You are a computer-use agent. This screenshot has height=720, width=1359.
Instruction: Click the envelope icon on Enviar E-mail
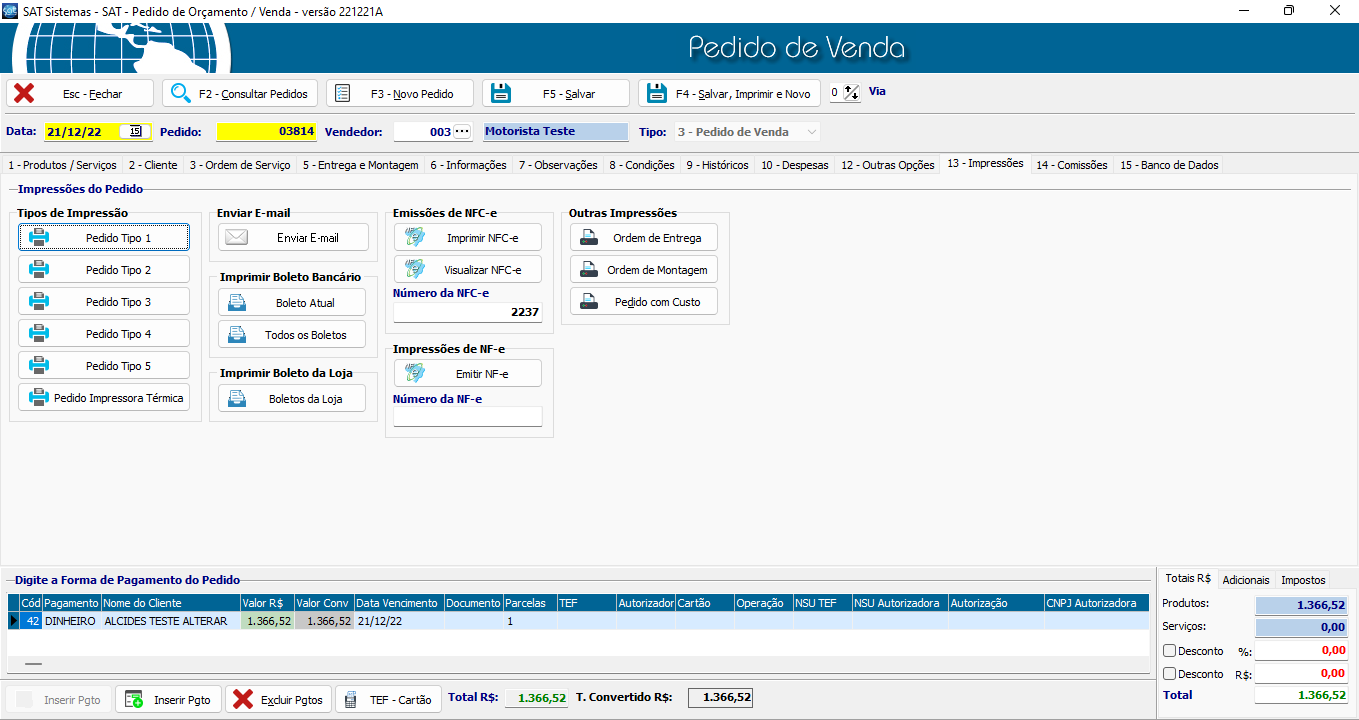pos(236,237)
